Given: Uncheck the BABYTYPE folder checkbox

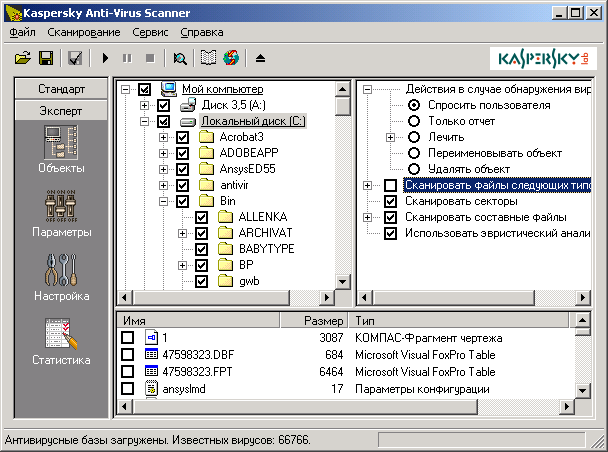Looking at the screenshot, I should click(x=201, y=249).
